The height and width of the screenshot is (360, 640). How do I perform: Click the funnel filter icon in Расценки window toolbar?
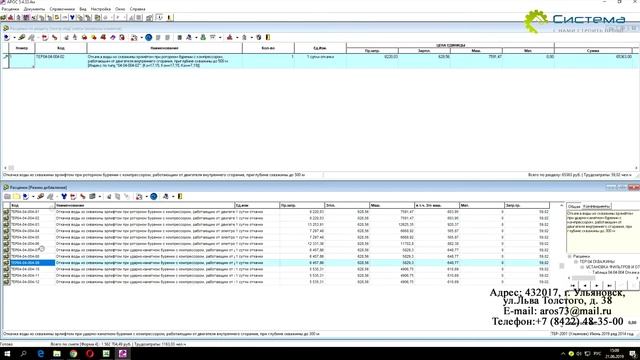click(x=64, y=197)
